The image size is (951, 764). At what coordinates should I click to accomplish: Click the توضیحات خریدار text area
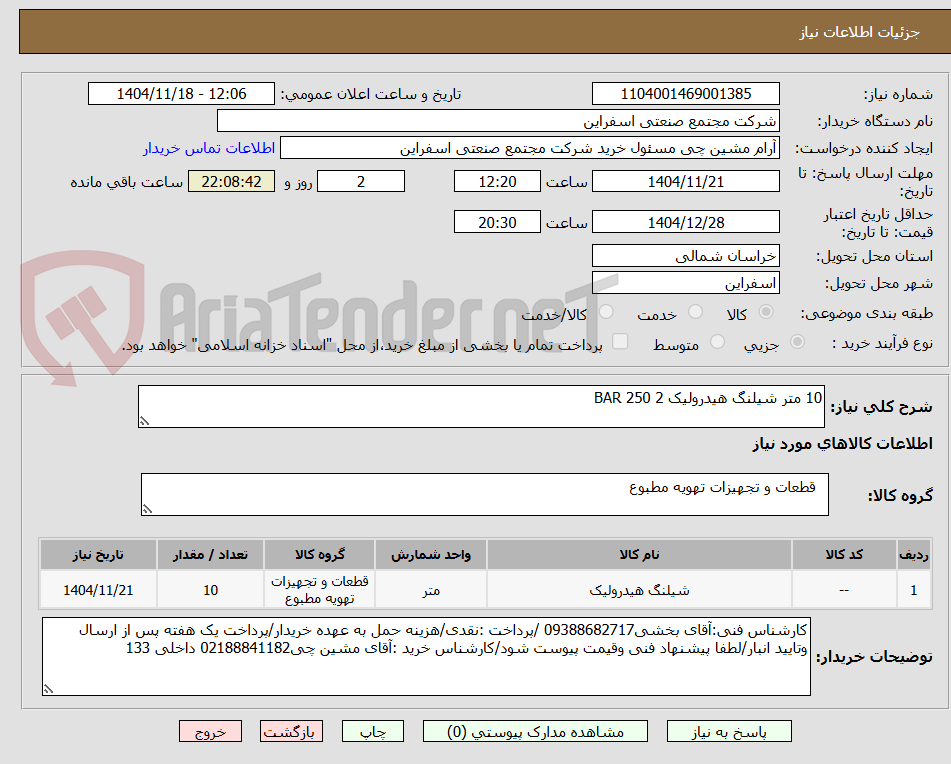pyautogui.click(x=426, y=657)
